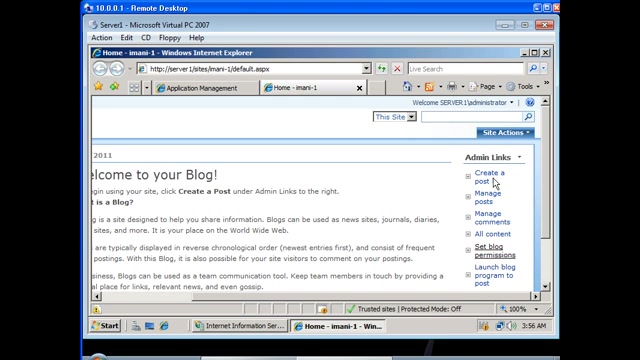Image resolution: width=640 pixels, height=360 pixels.
Task: Open the Quick Tabs grid icon
Action: [x=134, y=88]
